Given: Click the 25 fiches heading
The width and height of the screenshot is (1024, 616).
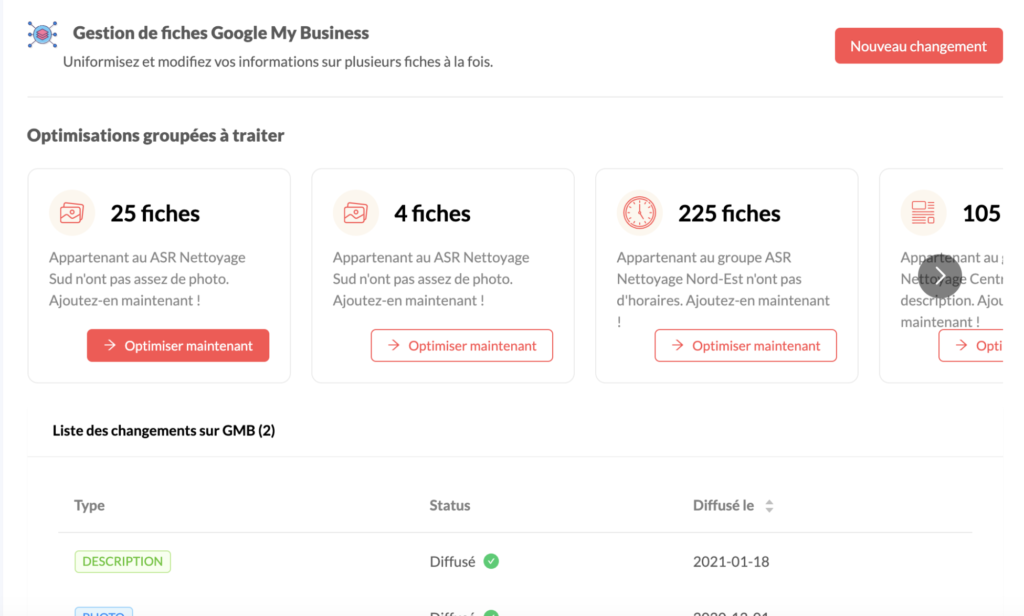Looking at the screenshot, I should tap(155, 214).
